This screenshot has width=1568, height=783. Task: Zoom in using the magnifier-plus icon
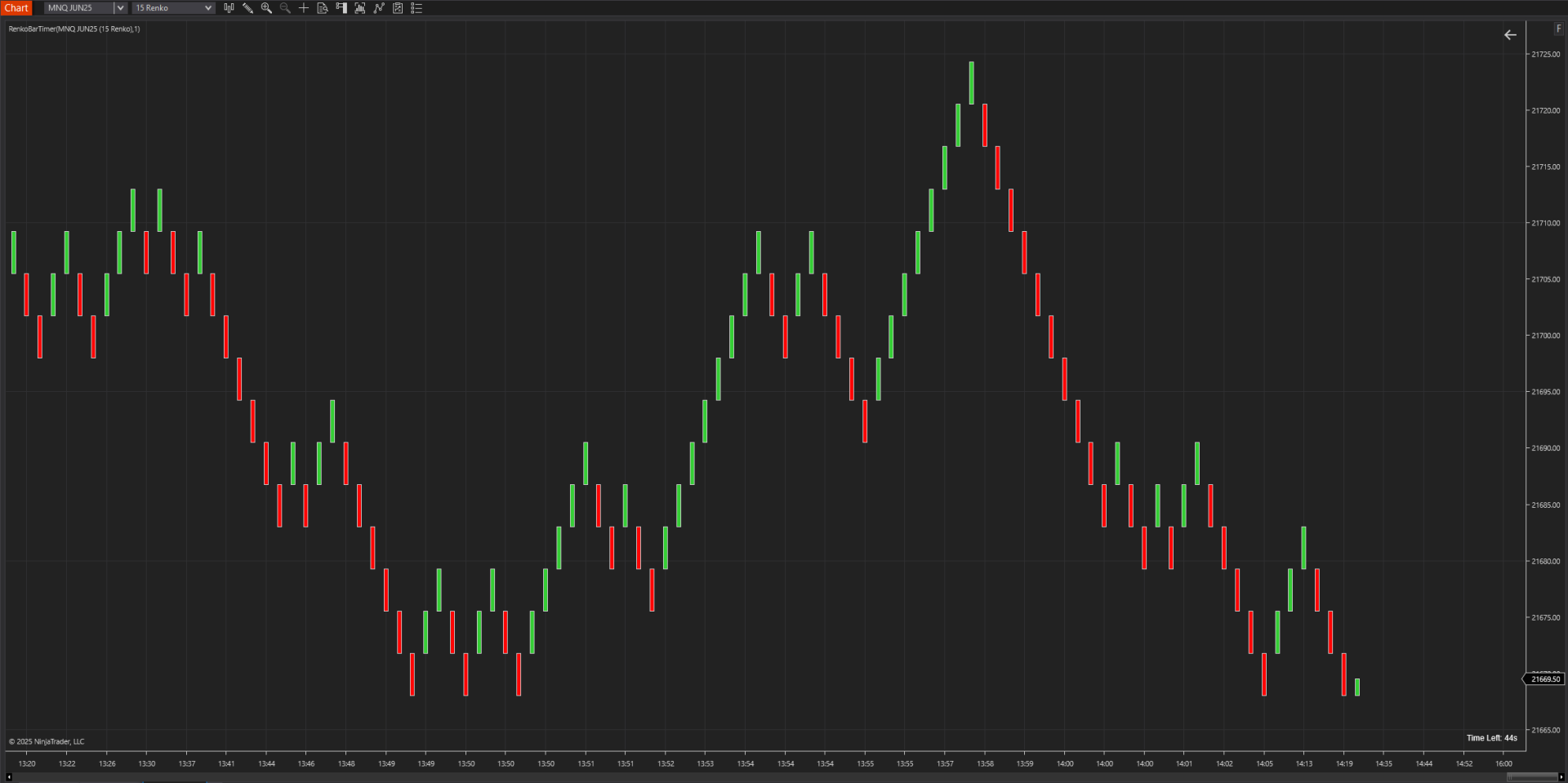(x=266, y=8)
